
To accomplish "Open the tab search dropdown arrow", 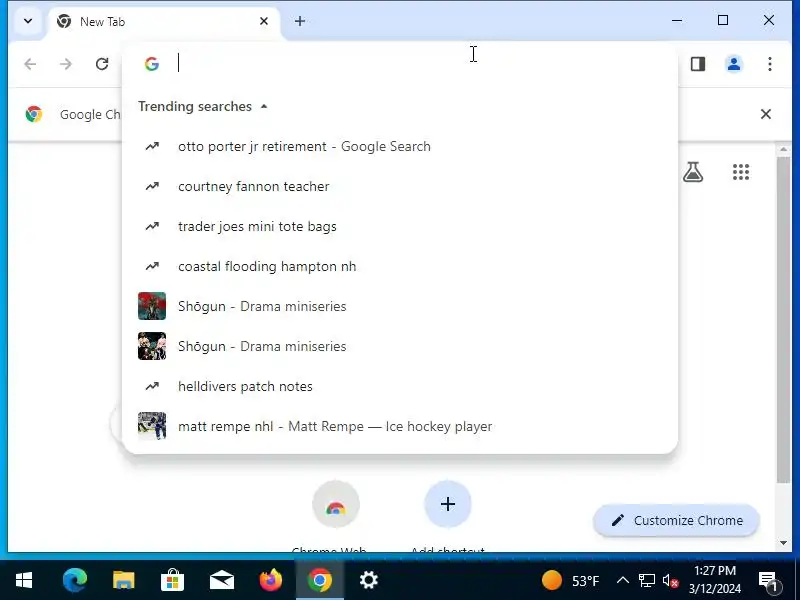I will pyautogui.click(x=28, y=21).
